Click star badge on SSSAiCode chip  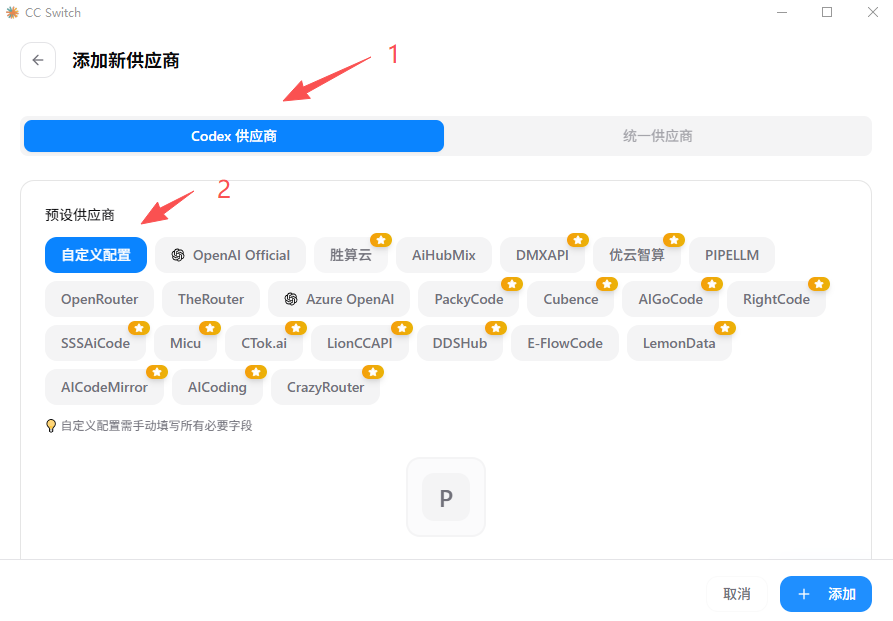point(139,328)
